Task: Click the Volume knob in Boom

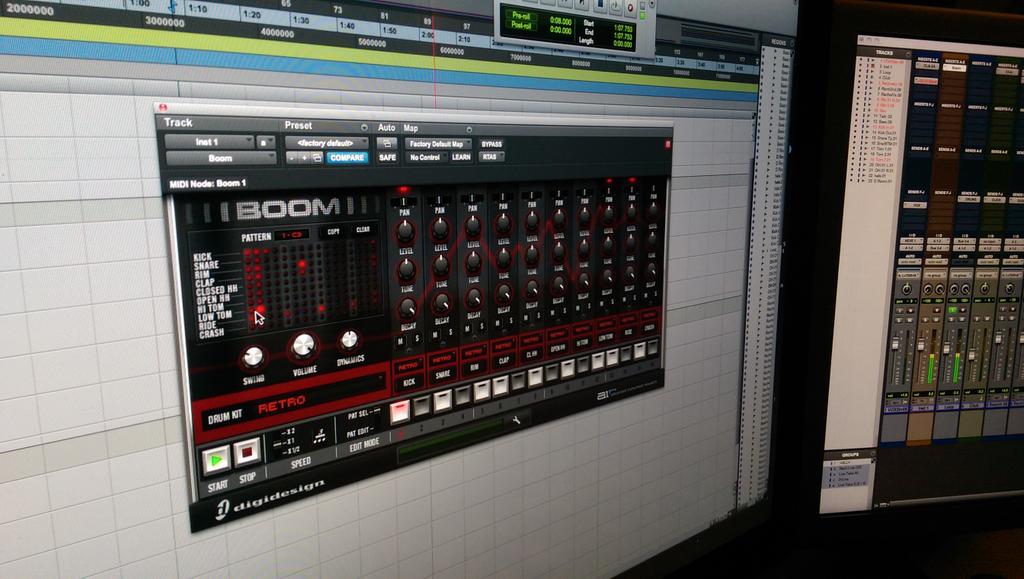Action: pyautogui.click(x=303, y=345)
